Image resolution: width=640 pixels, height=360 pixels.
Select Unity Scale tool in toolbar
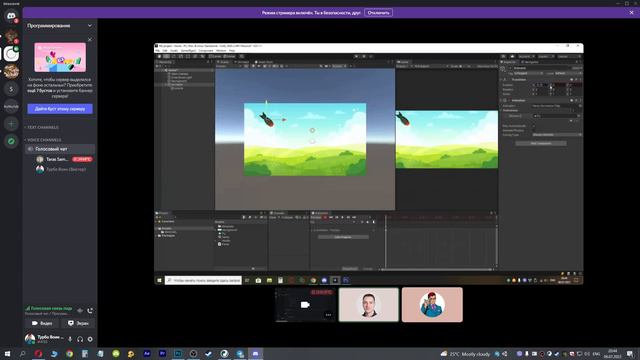click(181, 56)
